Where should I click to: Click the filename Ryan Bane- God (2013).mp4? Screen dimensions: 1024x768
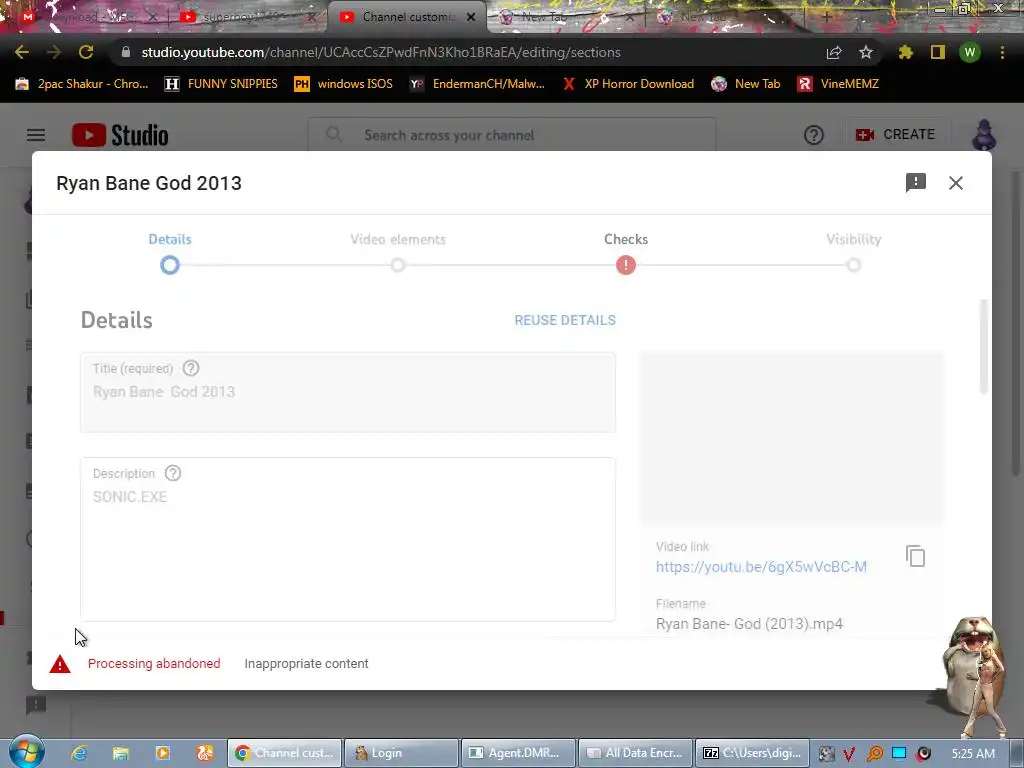click(x=749, y=624)
